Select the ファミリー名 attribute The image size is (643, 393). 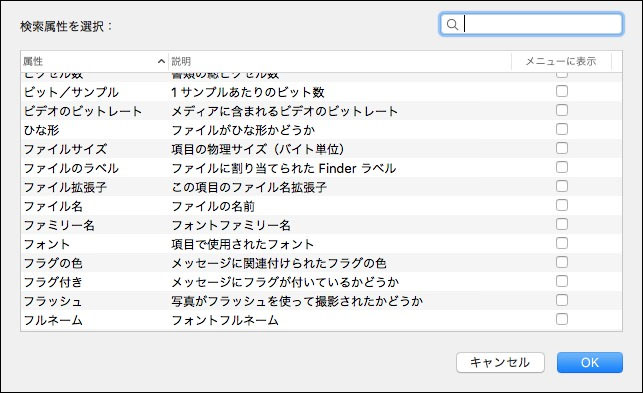point(59,225)
